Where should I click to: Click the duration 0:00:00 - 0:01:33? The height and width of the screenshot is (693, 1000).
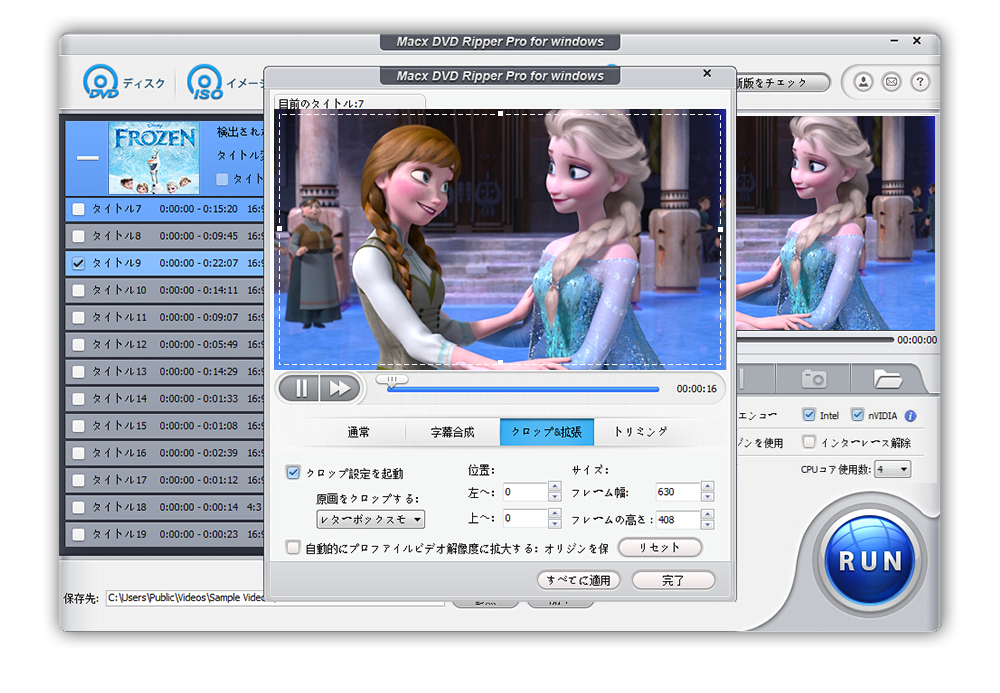click(199, 399)
